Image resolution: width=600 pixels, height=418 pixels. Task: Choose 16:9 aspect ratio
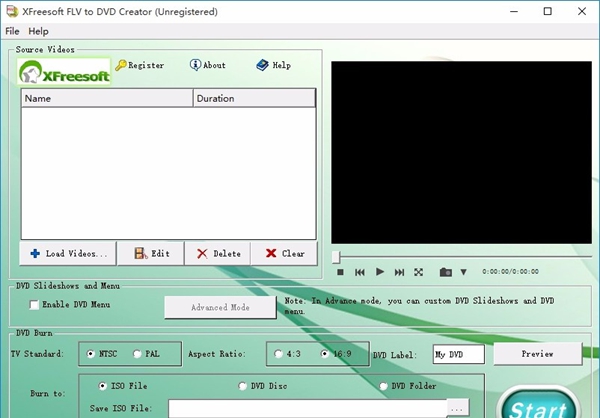(324, 354)
